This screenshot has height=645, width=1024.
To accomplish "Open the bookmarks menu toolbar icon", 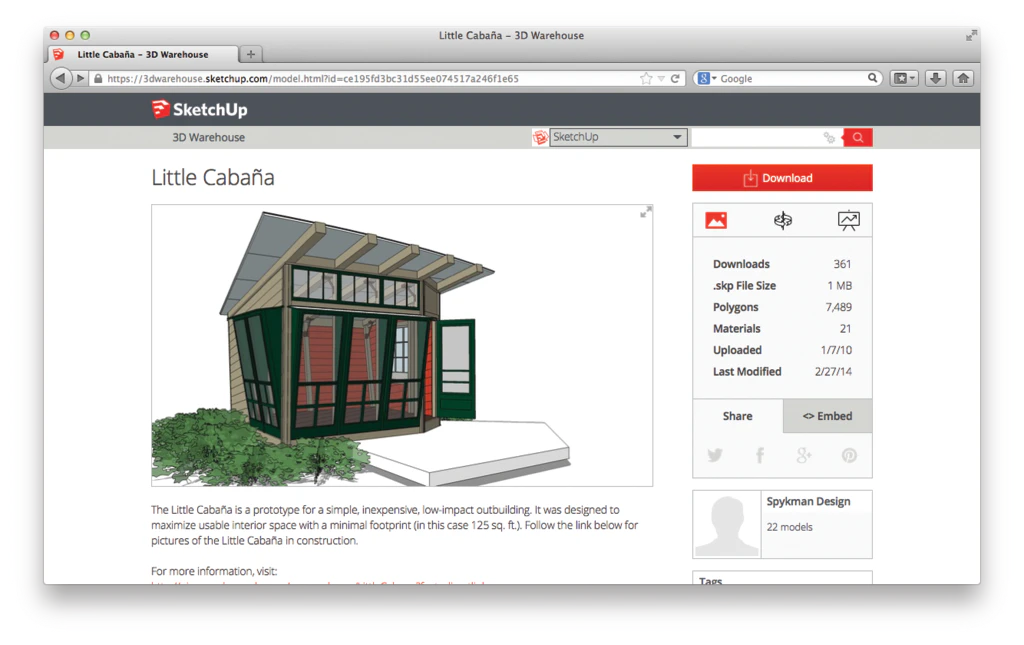I will click(904, 78).
